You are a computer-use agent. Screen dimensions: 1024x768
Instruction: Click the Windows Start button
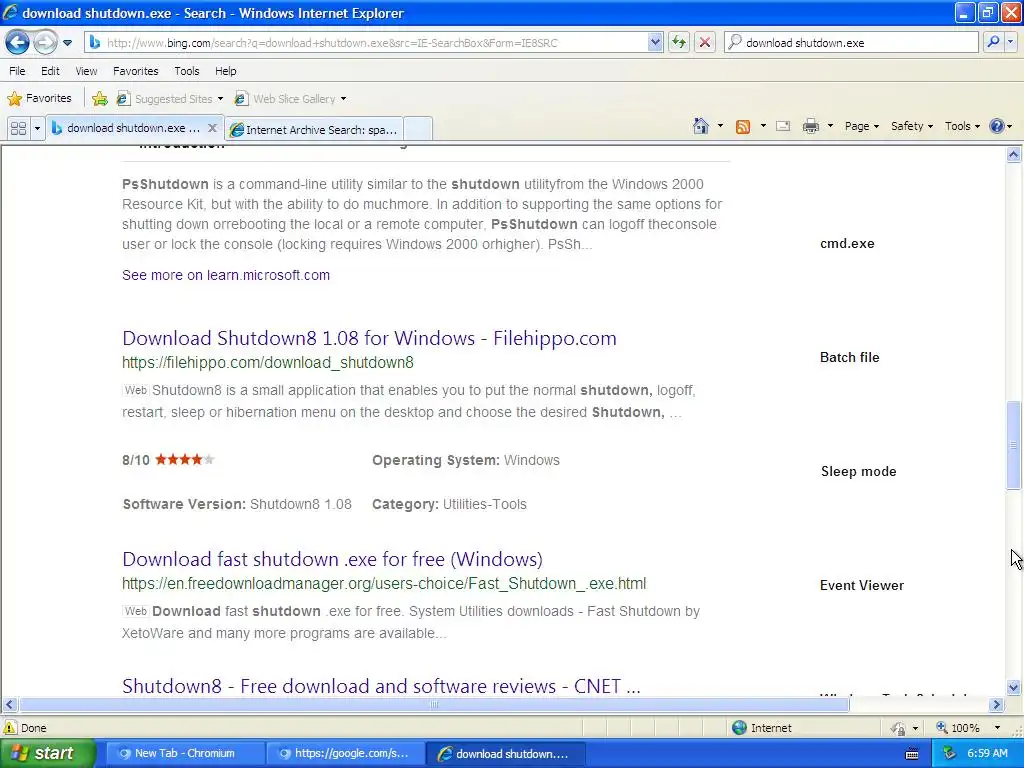click(x=46, y=754)
